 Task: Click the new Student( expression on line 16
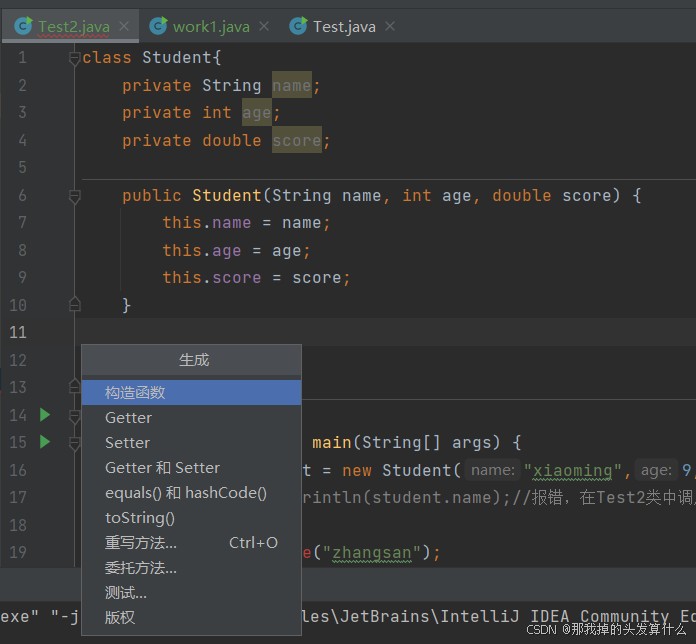coord(401,470)
